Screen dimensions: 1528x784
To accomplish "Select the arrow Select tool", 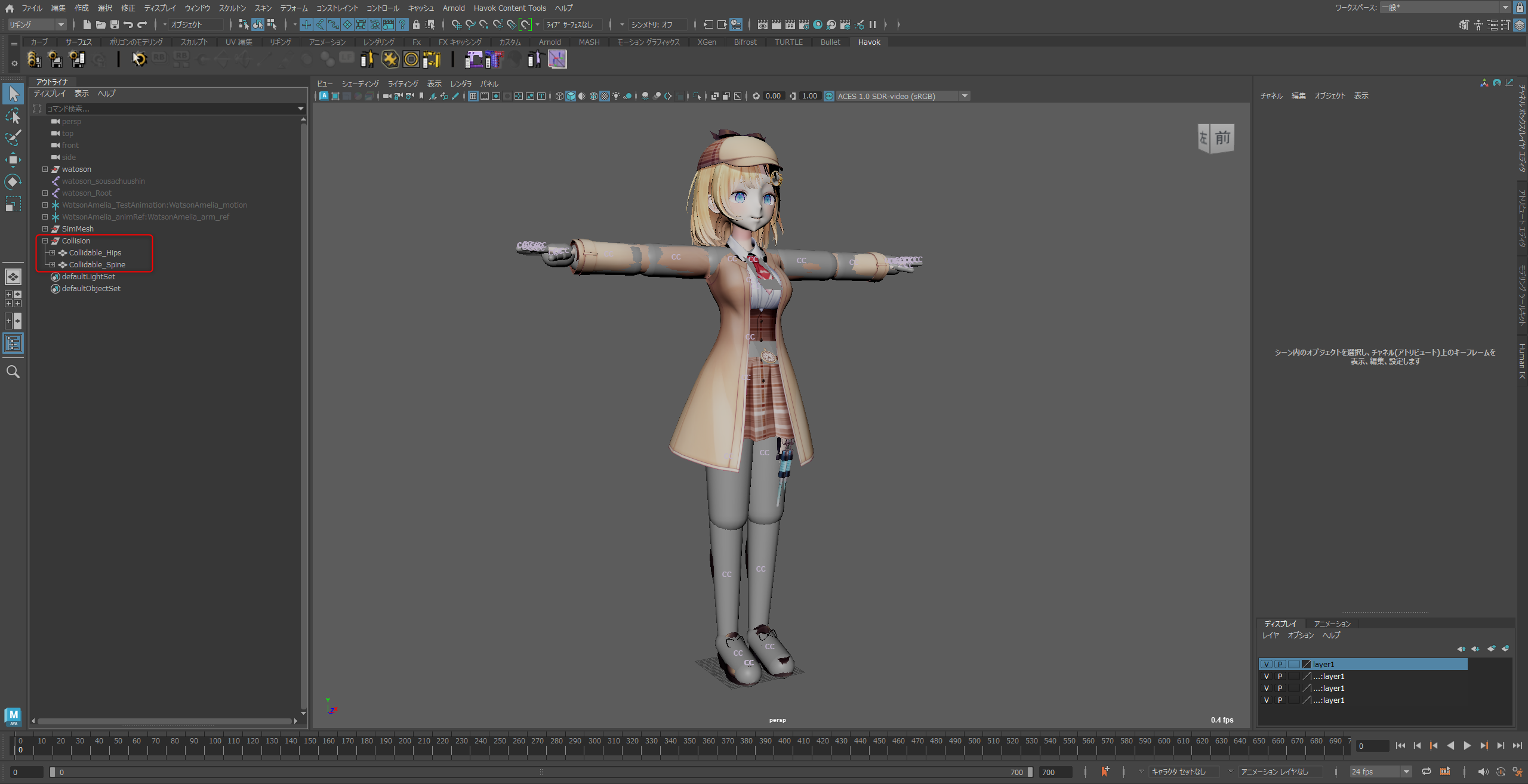I will coord(13,94).
